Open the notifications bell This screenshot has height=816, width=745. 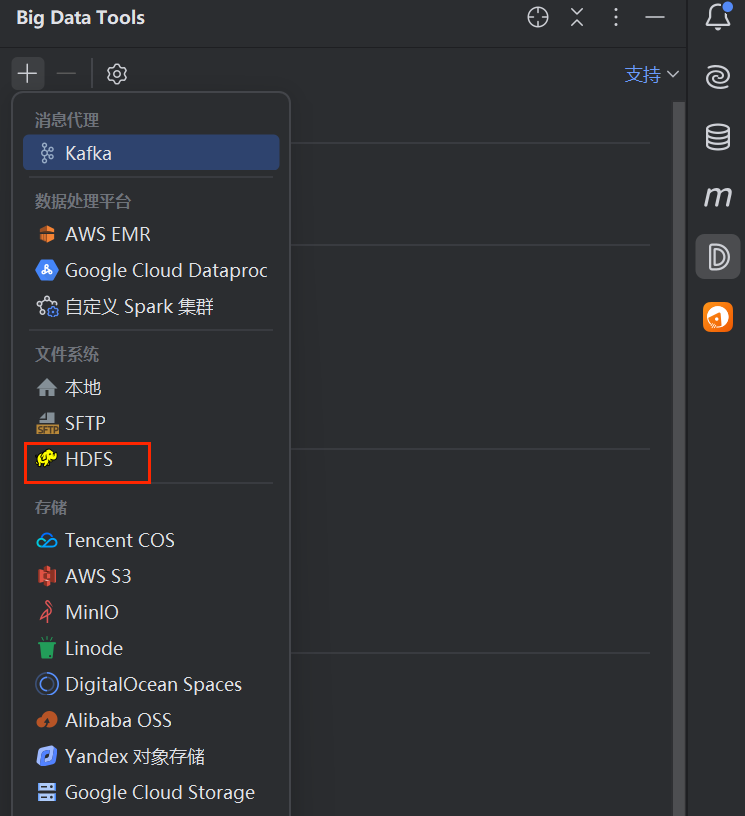pyautogui.click(x=717, y=17)
